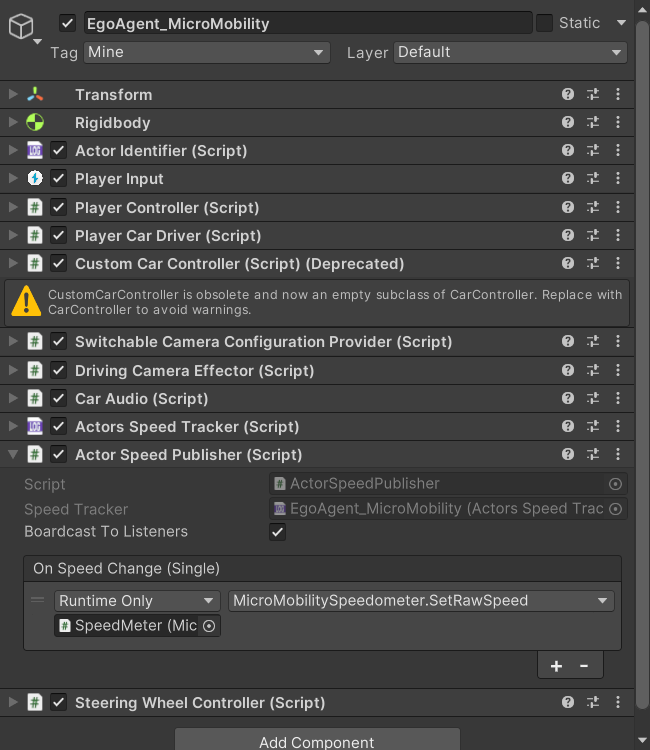
Task: Open help for the Transform component
Action: pos(568,94)
